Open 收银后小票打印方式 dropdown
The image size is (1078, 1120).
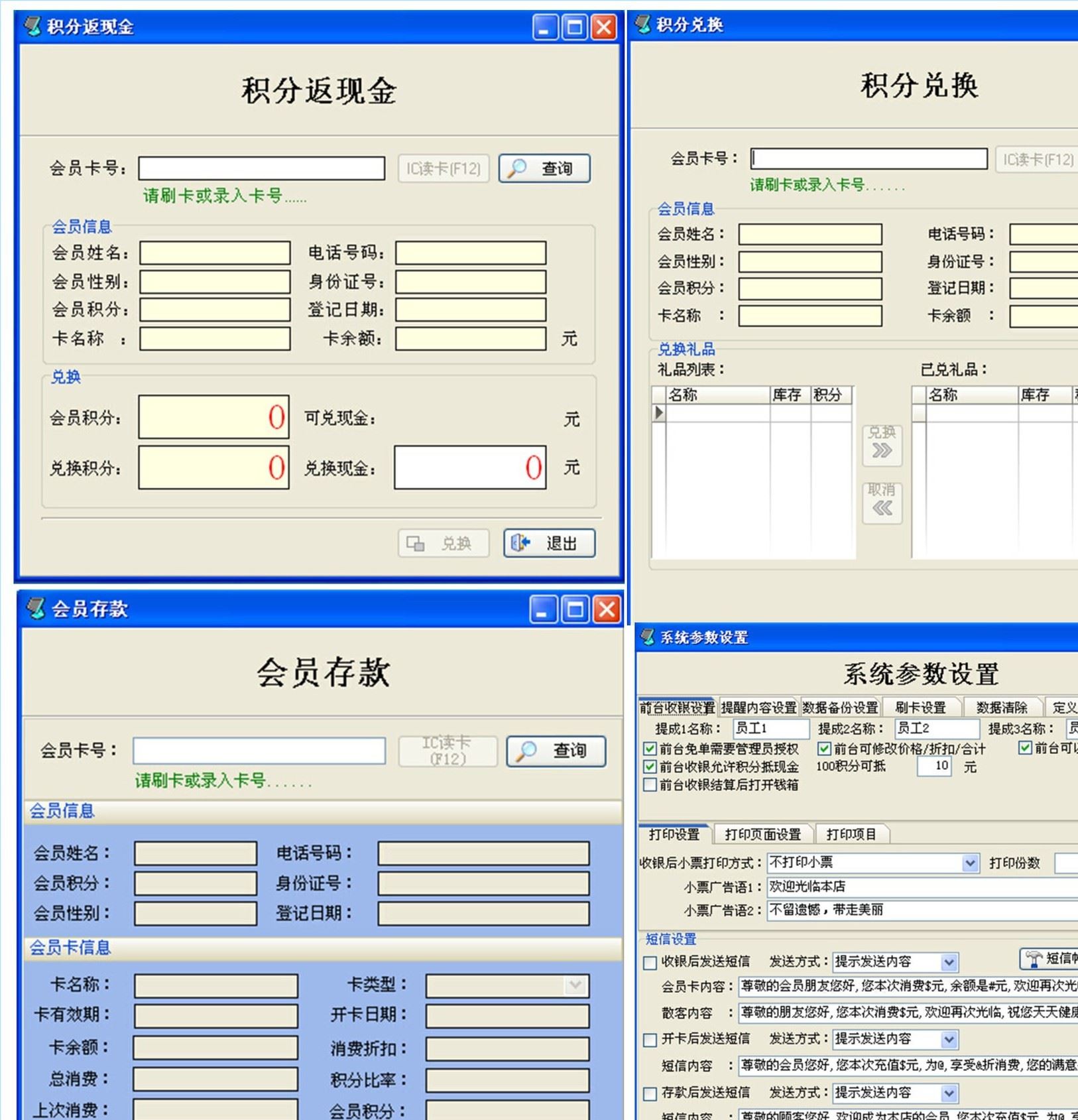click(x=970, y=863)
